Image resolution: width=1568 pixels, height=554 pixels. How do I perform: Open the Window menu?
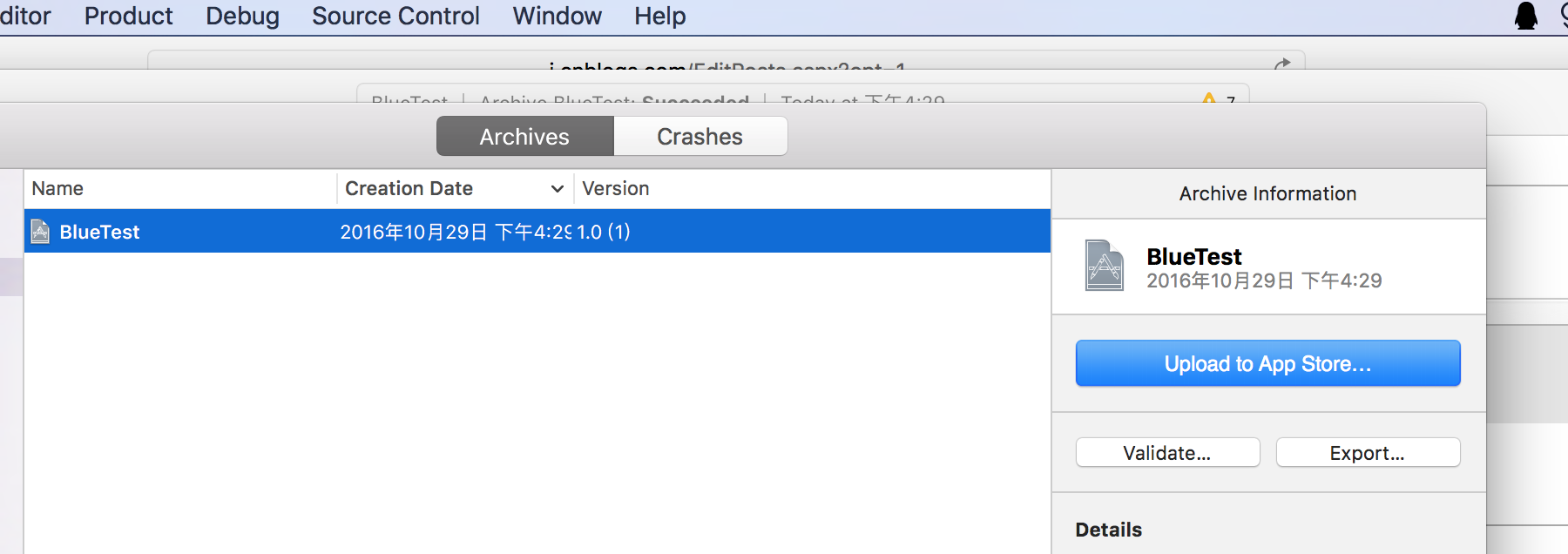[557, 16]
